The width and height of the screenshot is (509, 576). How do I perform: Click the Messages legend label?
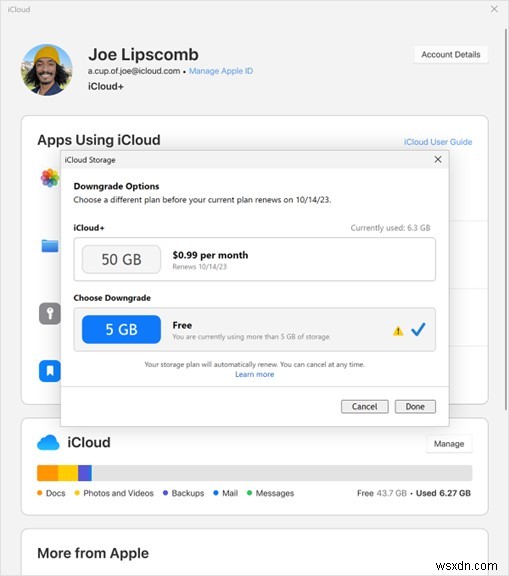point(275,493)
